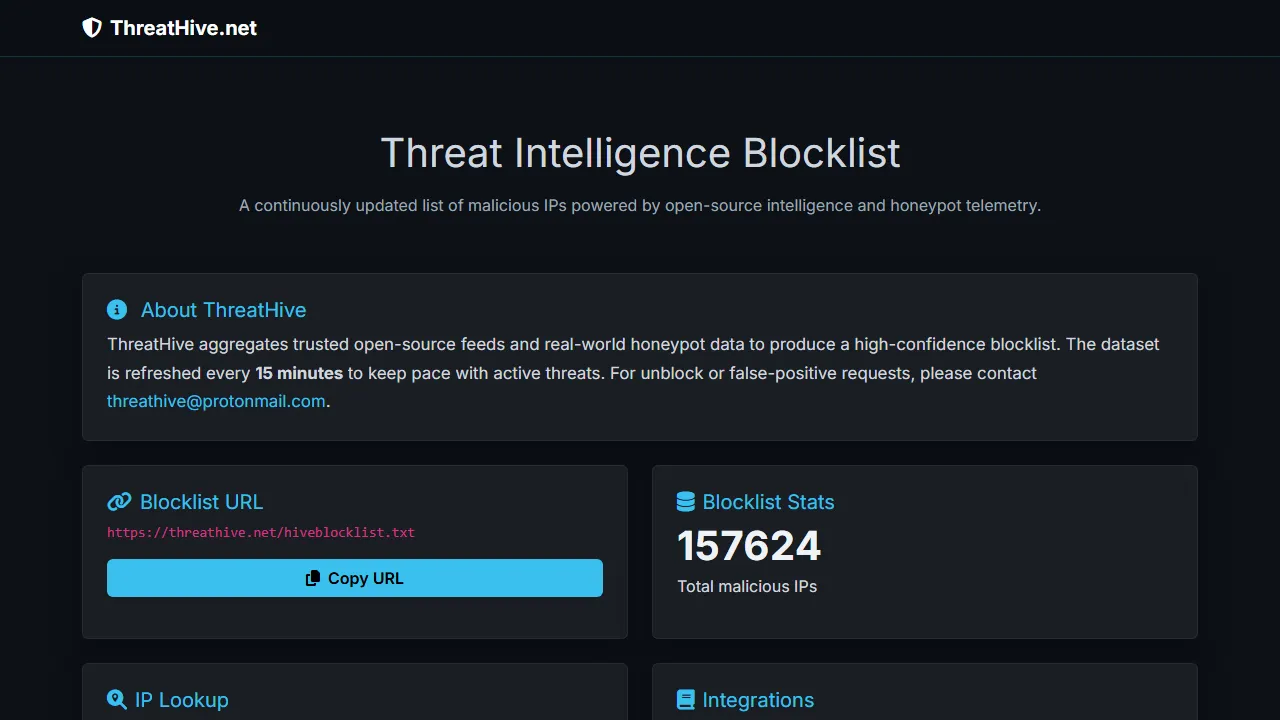
Task: Click the Threat Intelligence Blocklist page title
Action: pyautogui.click(x=640, y=152)
